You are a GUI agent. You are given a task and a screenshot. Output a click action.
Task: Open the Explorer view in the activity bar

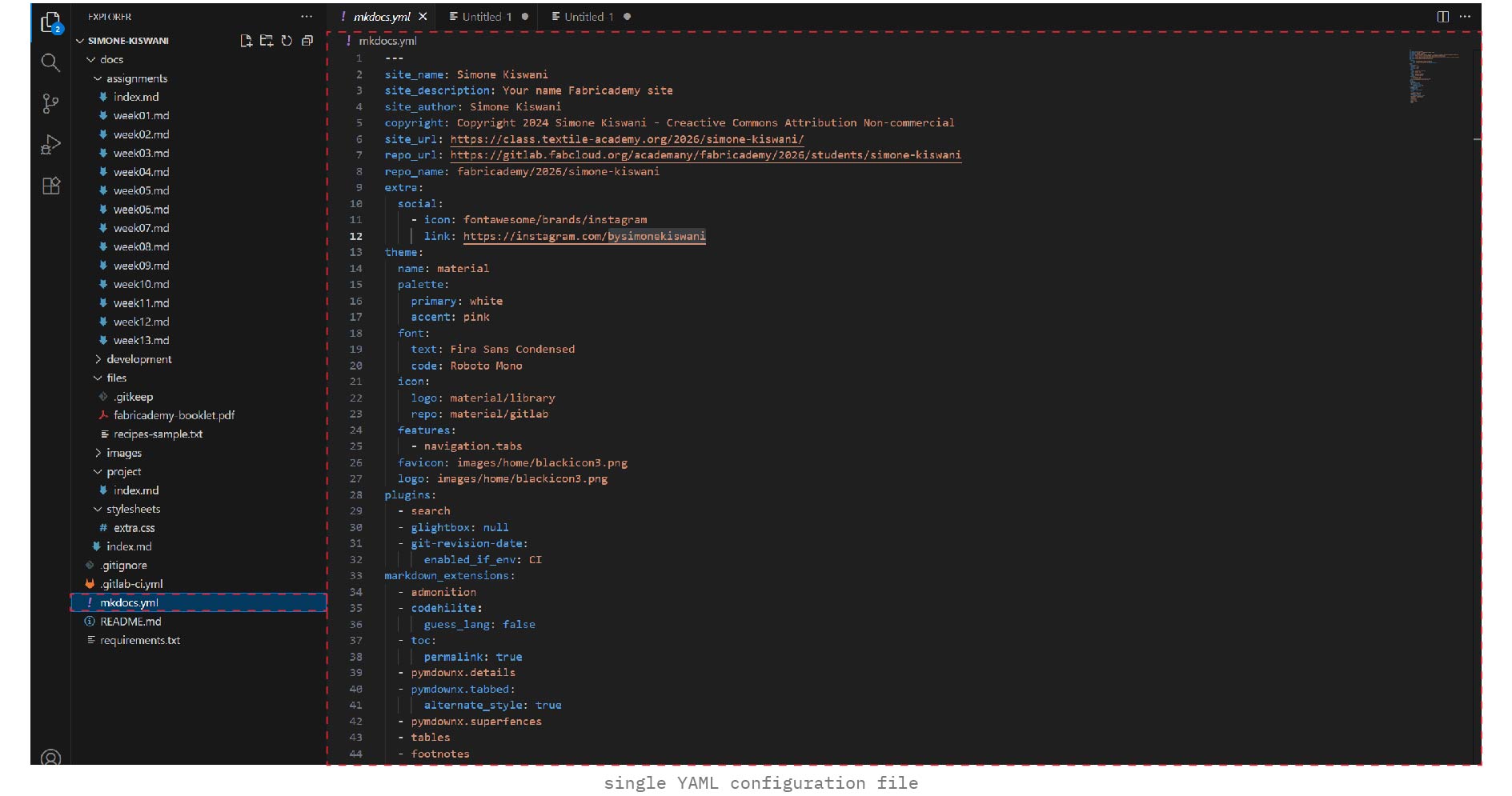coord(50,22)
